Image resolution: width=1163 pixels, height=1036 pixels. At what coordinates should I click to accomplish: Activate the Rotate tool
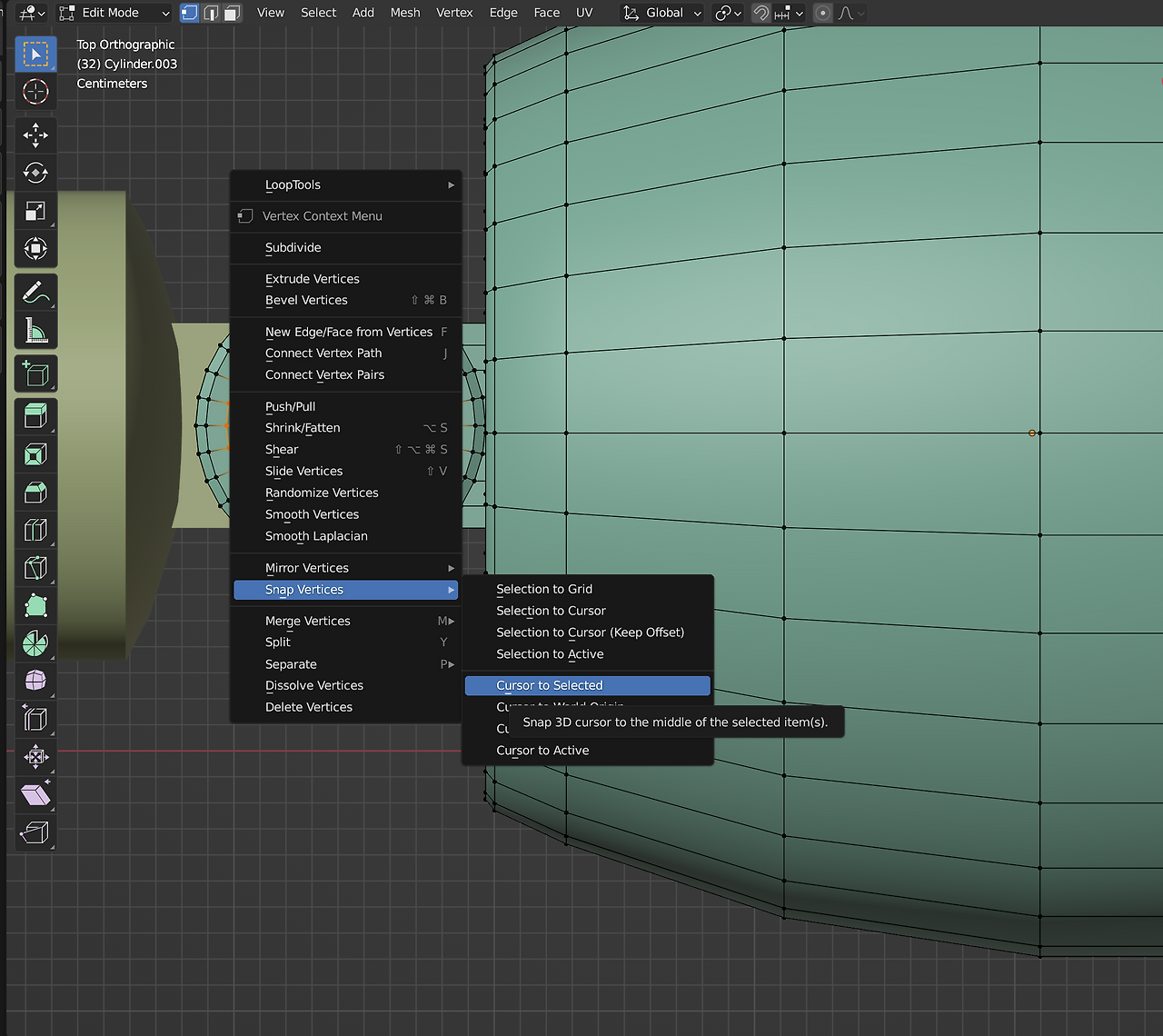pos(35,173)
